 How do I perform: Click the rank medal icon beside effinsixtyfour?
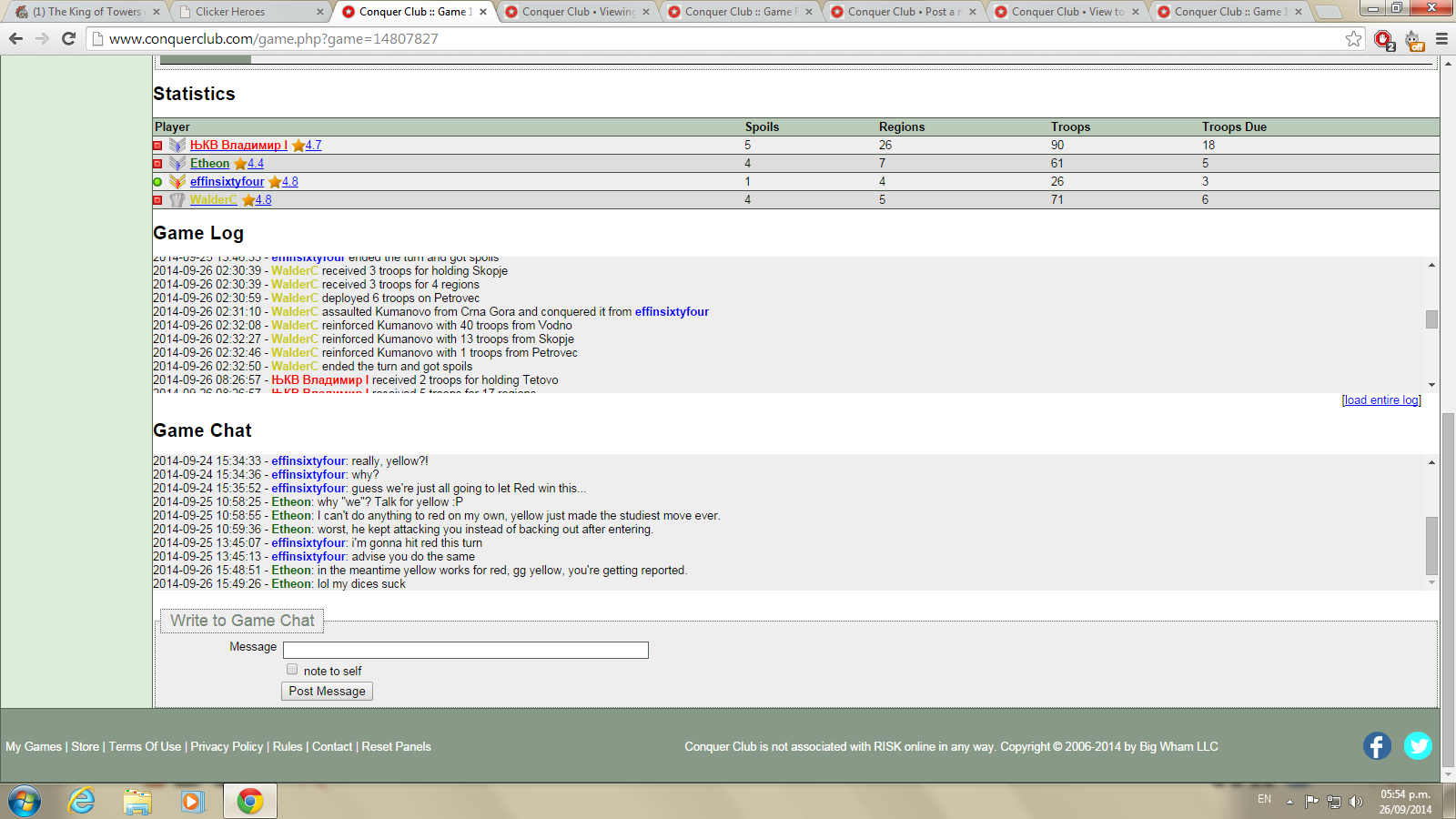point(177,182)
